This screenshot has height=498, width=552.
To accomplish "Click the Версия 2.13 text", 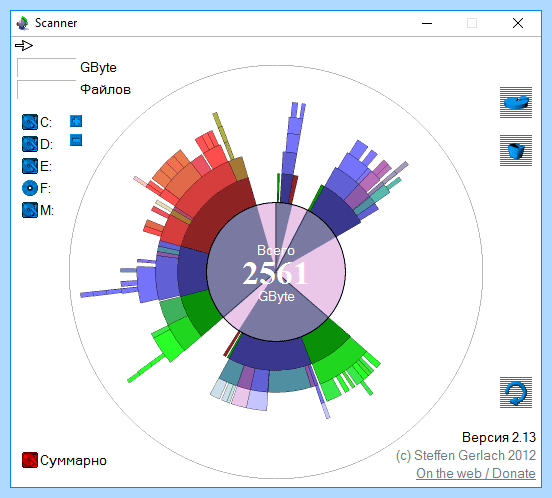I will (x=498, y=437).
